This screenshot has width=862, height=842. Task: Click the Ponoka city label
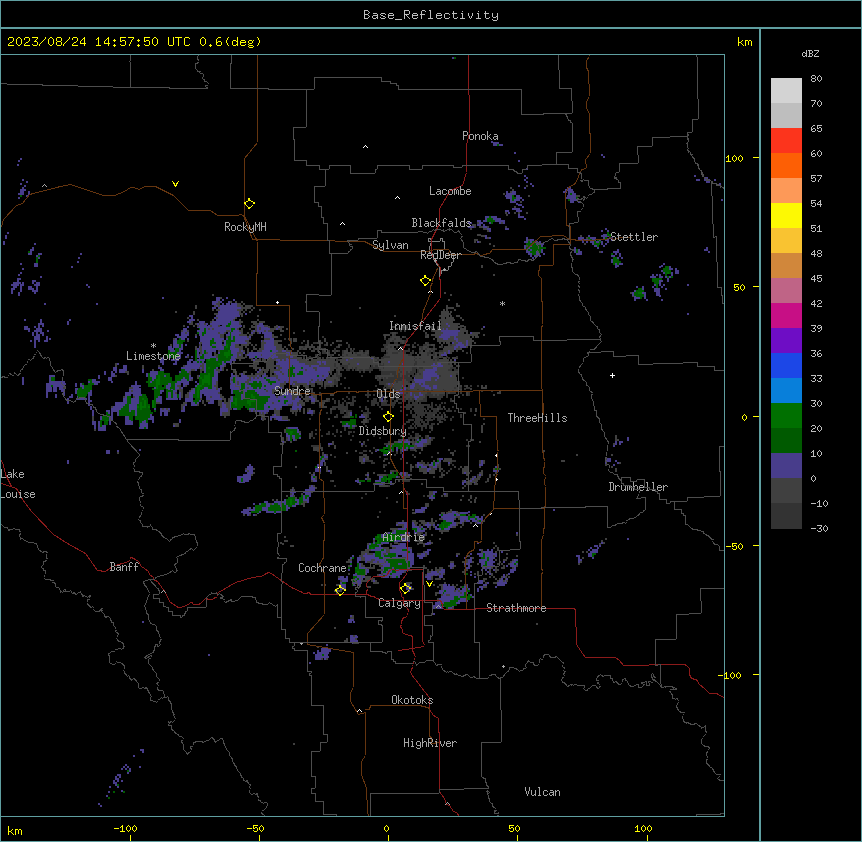[480, 136]
